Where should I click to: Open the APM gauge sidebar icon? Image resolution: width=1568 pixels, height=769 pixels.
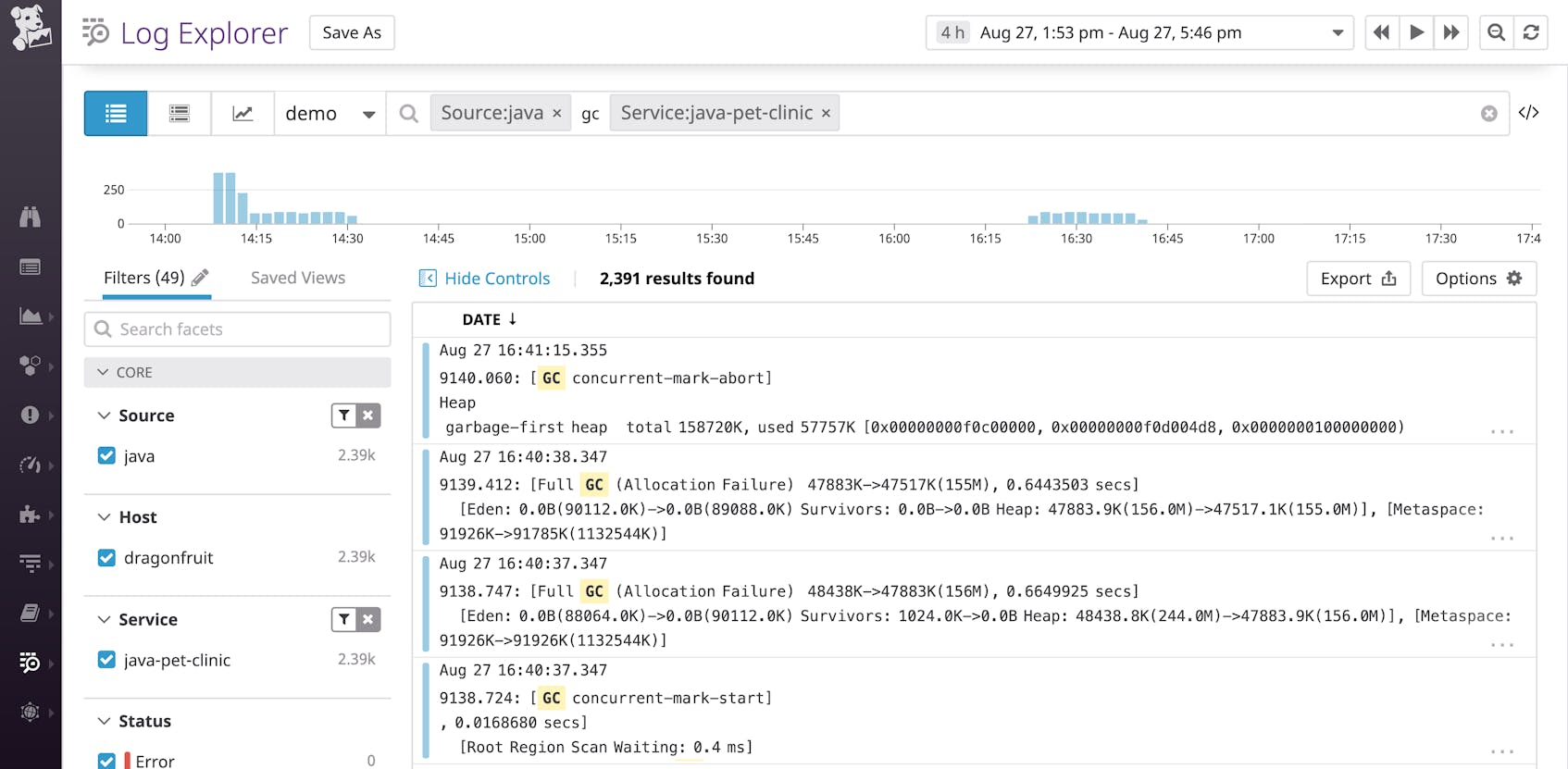click(31, 465)
